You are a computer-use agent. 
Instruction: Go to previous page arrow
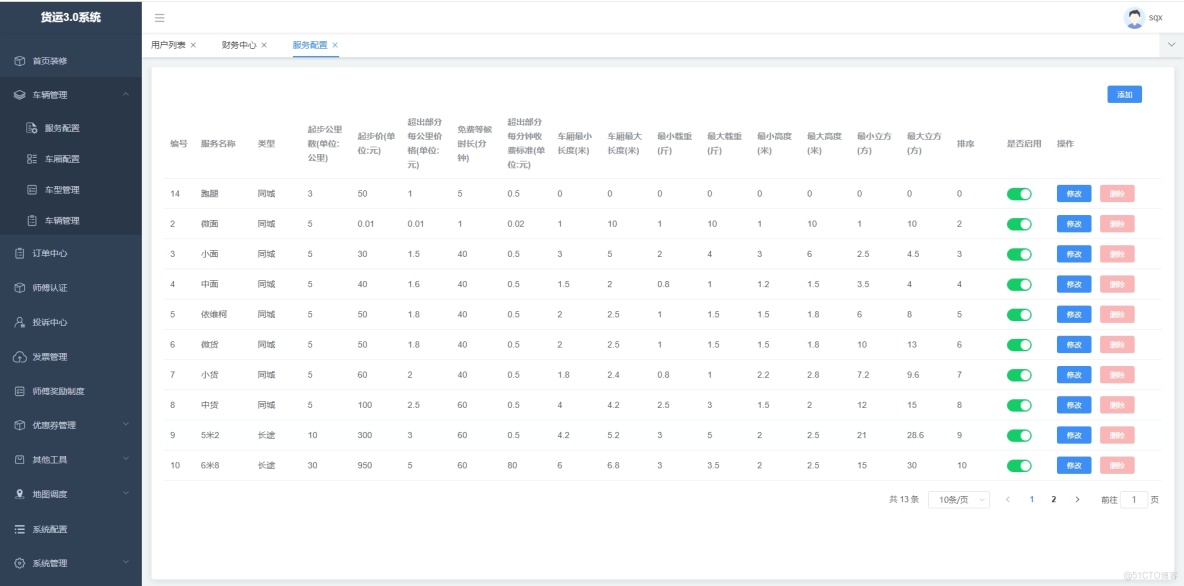click(x=1008, y=499)
